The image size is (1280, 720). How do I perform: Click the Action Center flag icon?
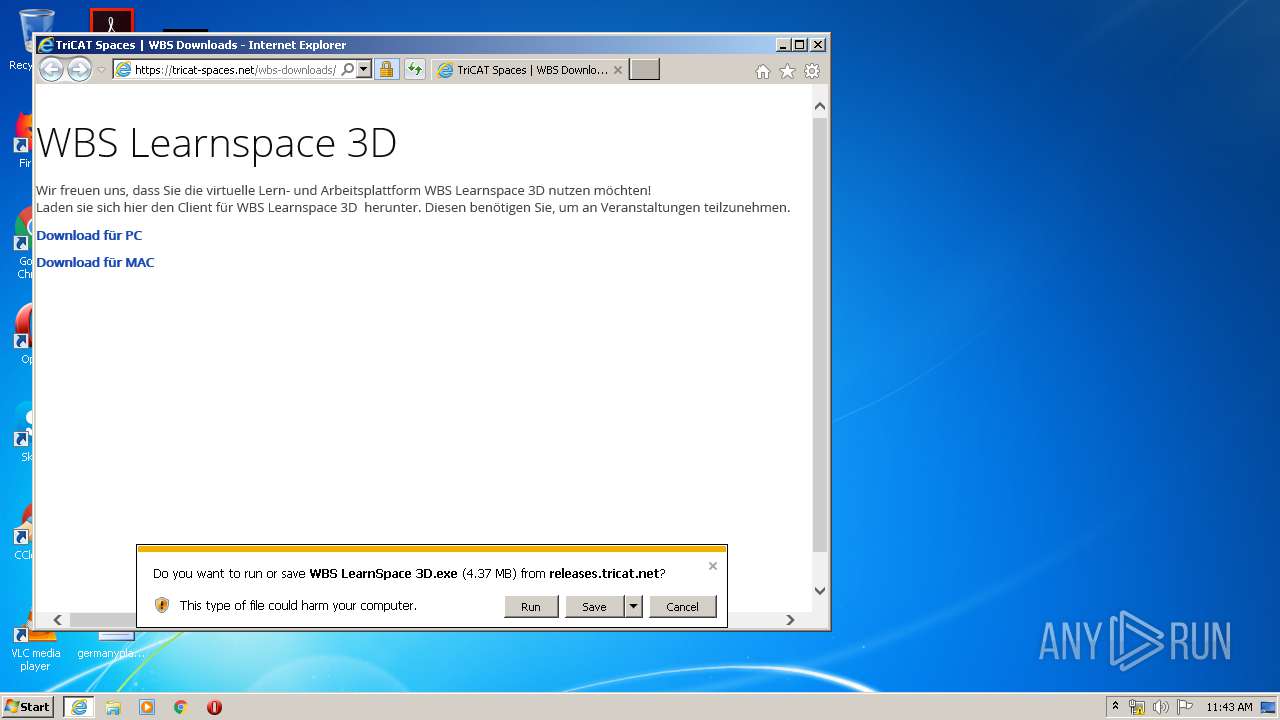pyautogui.click(x=1185, y=707)
